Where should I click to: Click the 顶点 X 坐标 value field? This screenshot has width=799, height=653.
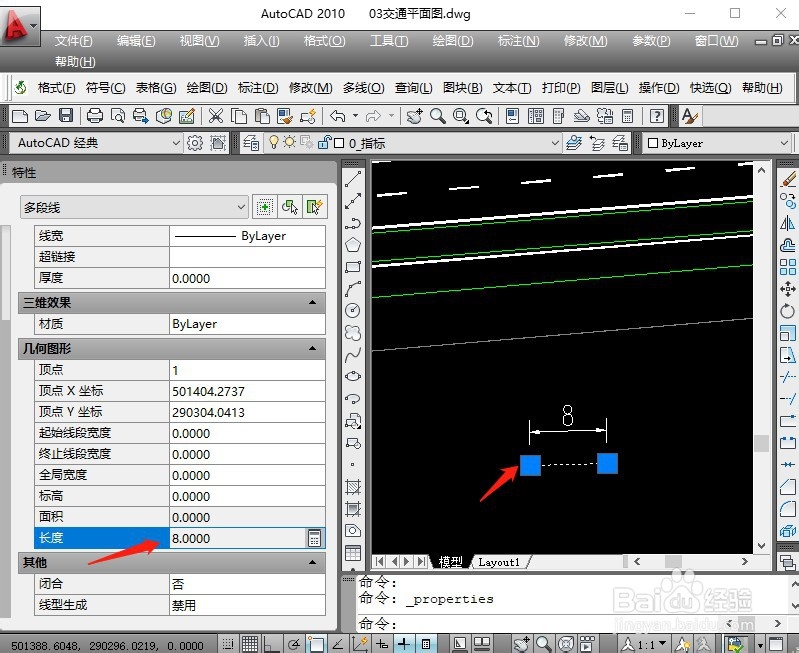247,391
